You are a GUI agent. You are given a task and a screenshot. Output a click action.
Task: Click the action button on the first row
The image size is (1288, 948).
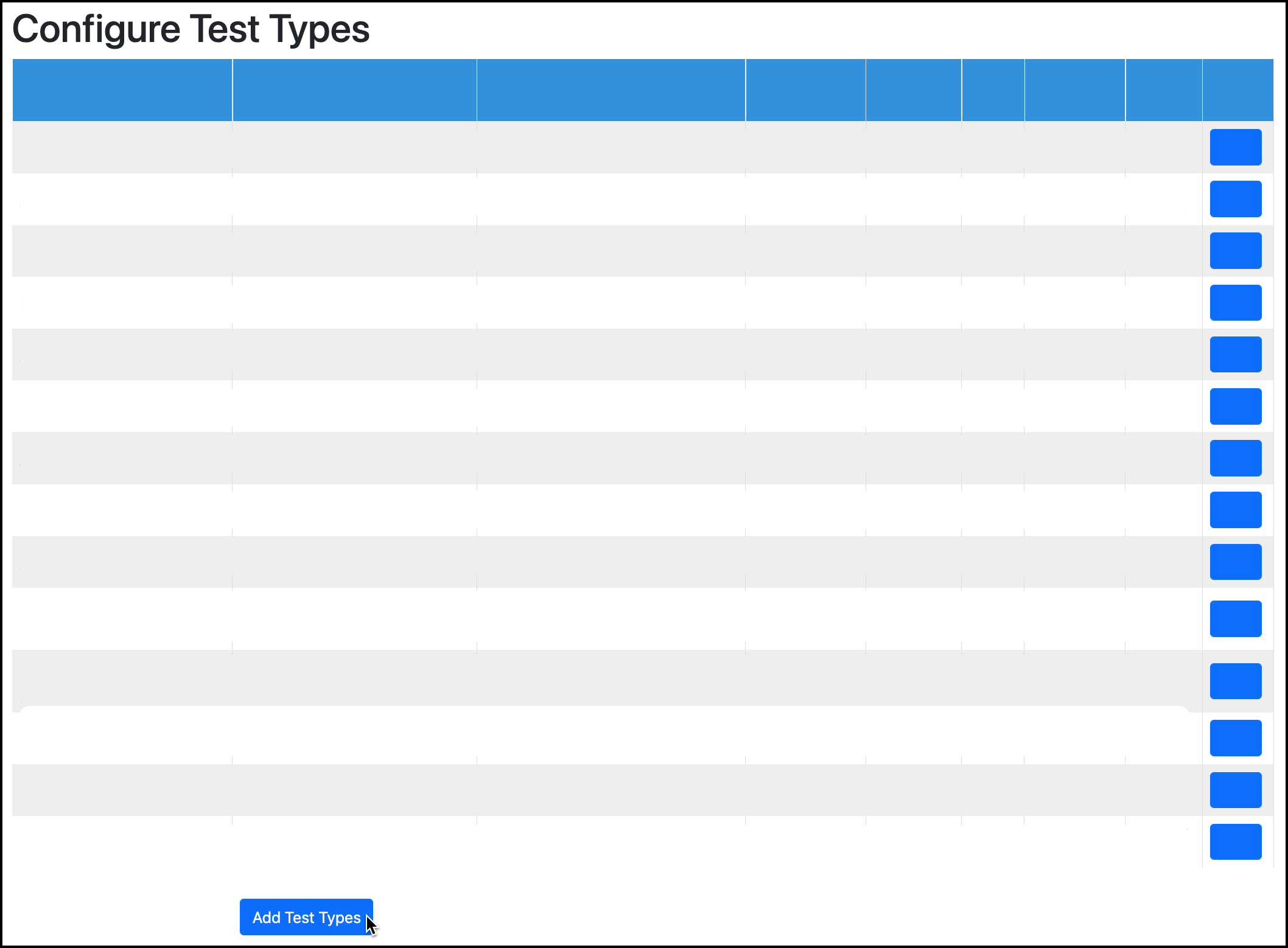pos(1236,146)
